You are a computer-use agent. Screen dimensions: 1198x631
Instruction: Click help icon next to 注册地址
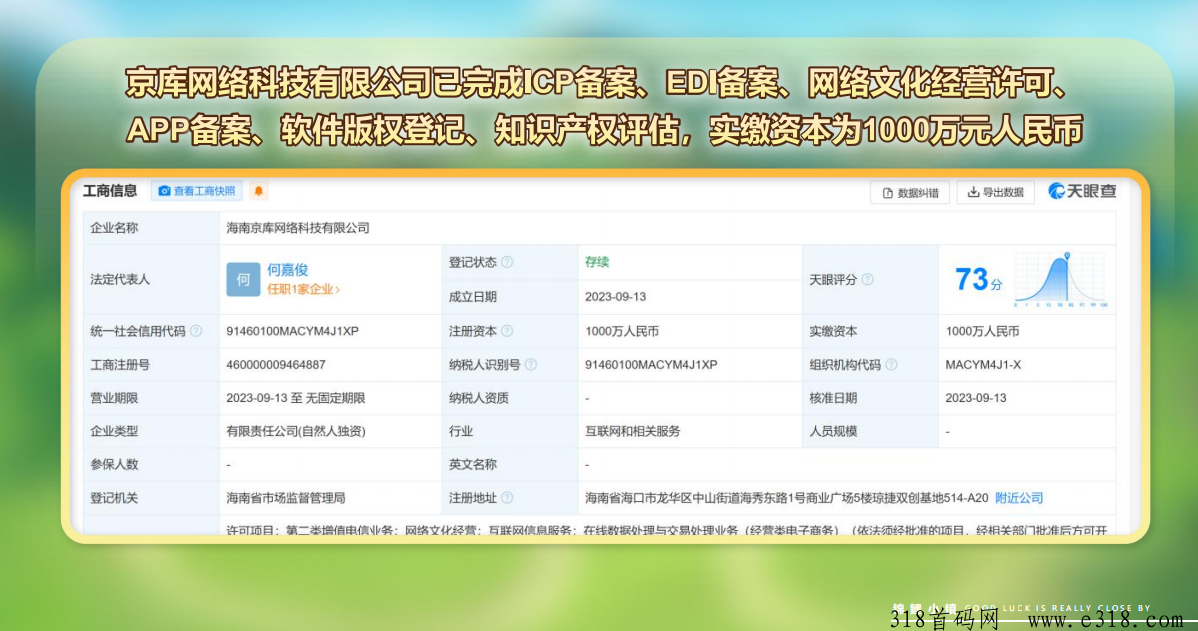coord(507,497)
